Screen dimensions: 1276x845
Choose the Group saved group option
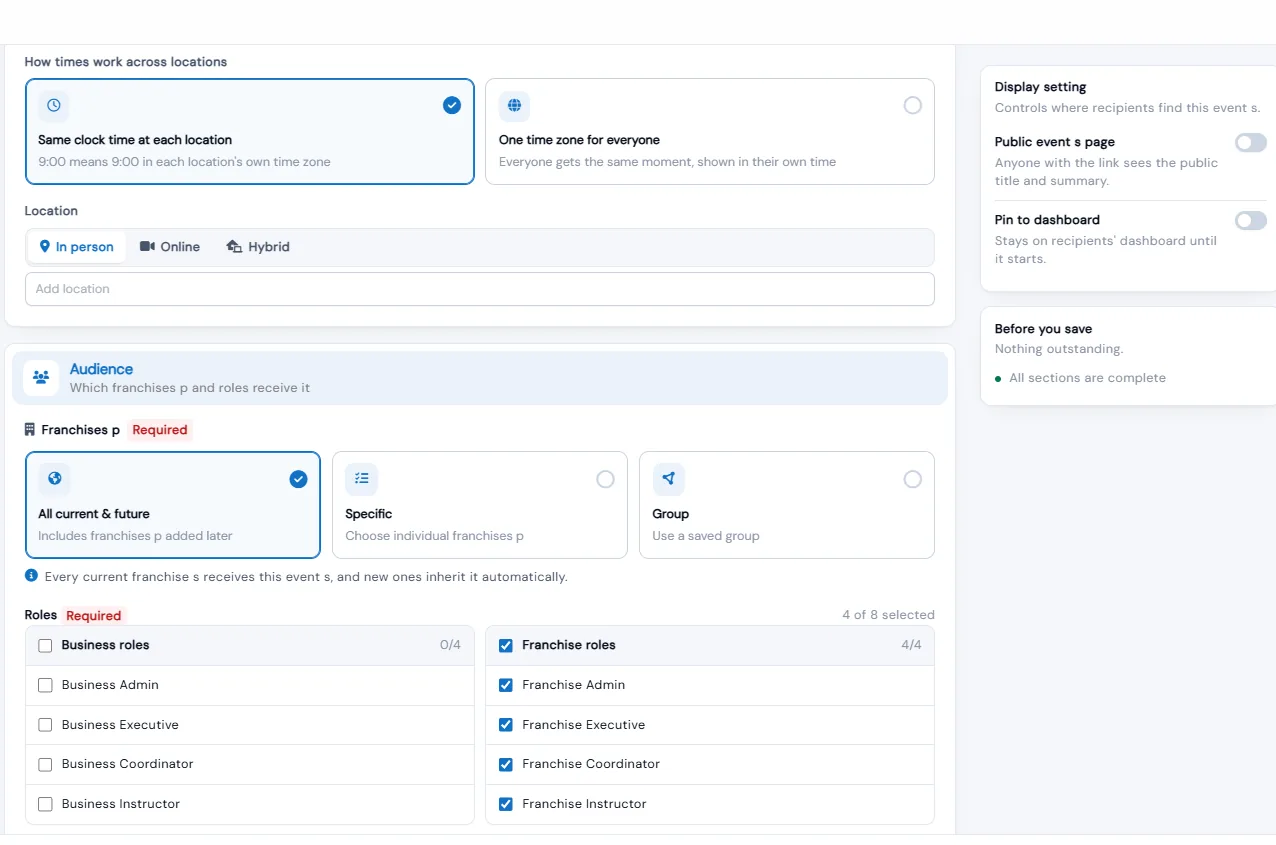tap(787, 505)
